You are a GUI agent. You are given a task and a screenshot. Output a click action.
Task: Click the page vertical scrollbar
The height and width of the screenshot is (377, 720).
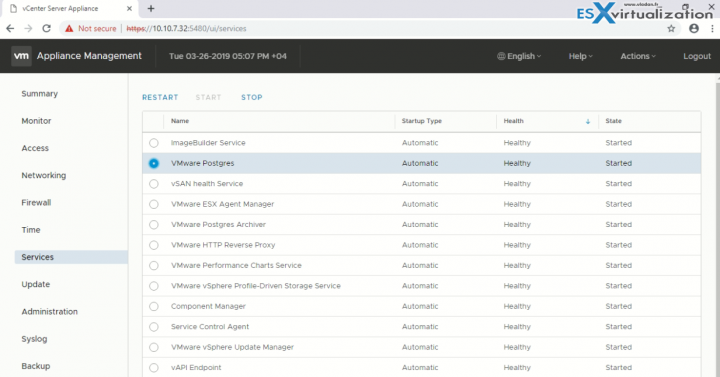[x=717, y=225]
